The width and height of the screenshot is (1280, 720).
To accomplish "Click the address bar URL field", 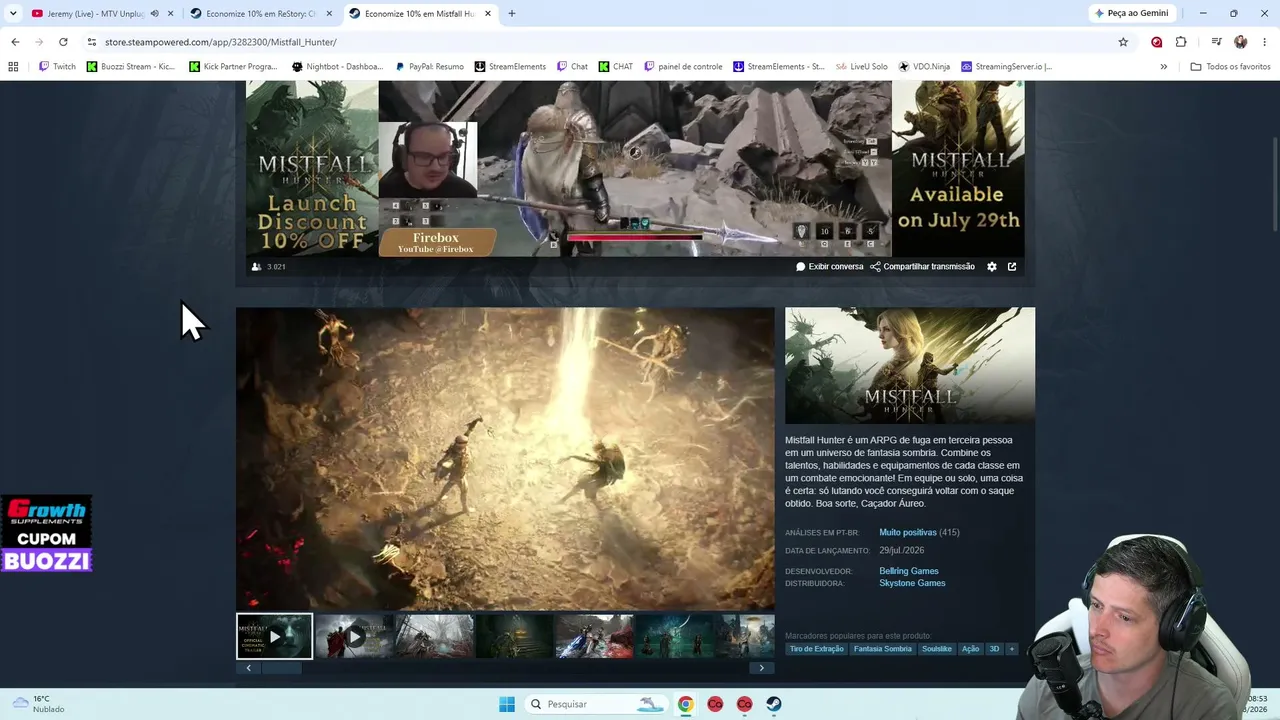I will pyautogui.click(x=600, y=42).
